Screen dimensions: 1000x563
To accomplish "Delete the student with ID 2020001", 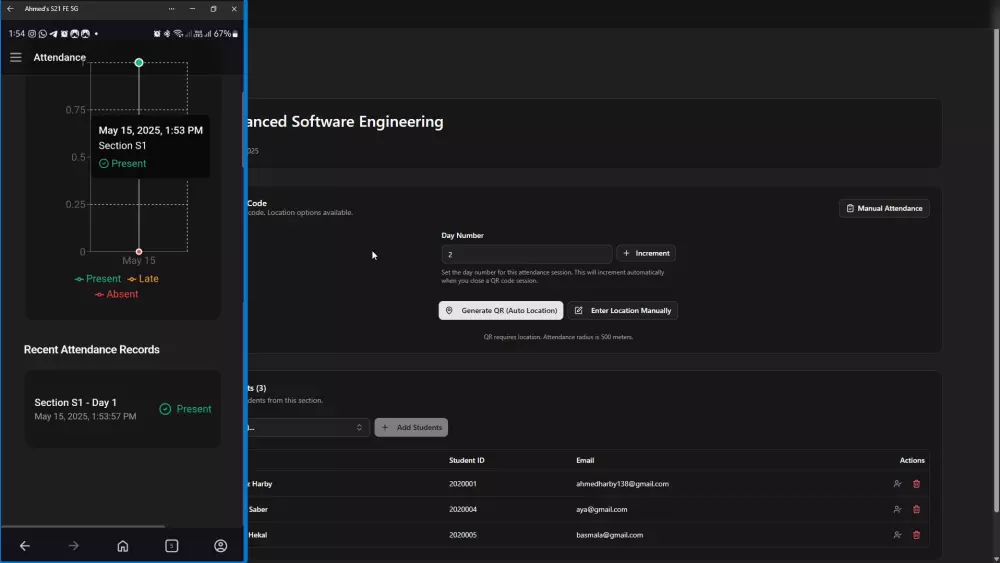I will point(916,484).
